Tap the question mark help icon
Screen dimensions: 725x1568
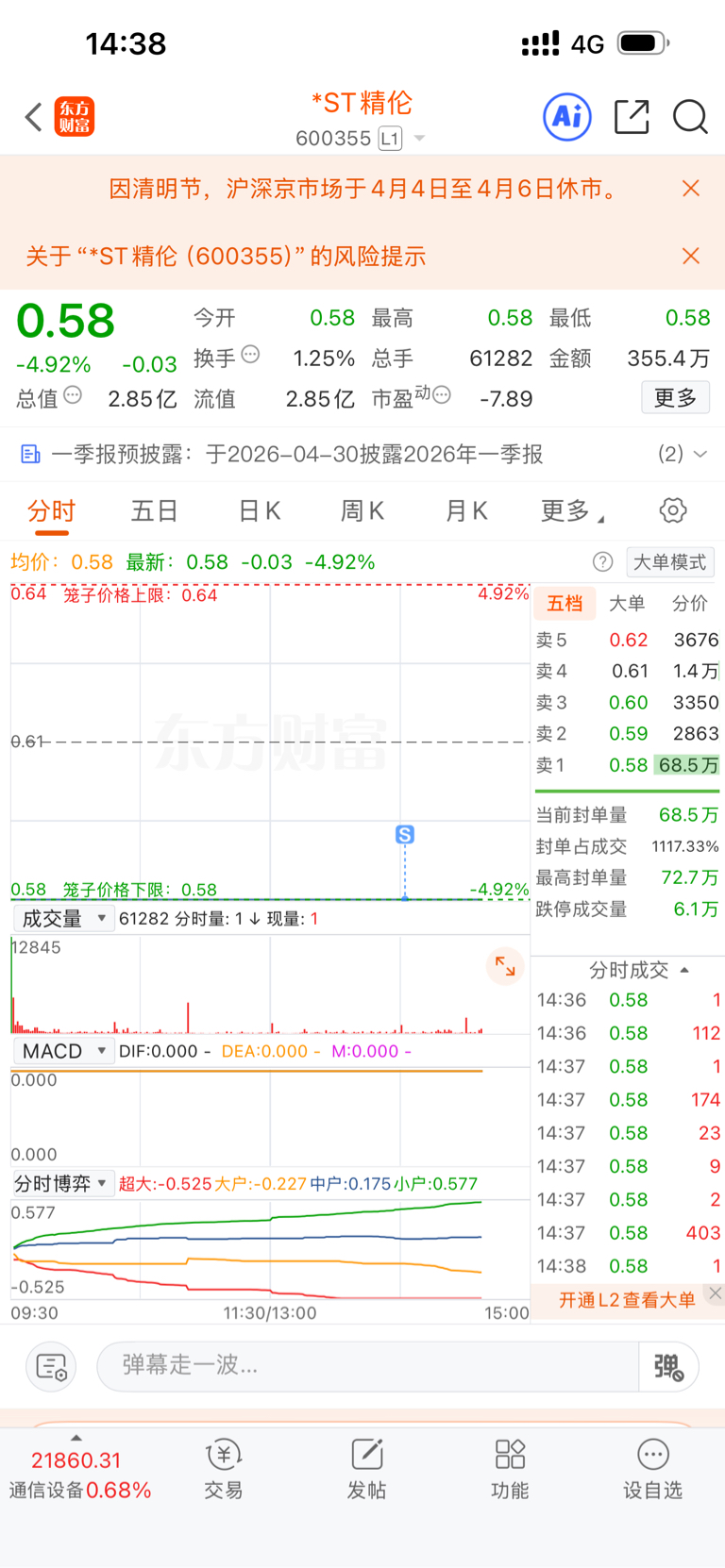(602, 562)
